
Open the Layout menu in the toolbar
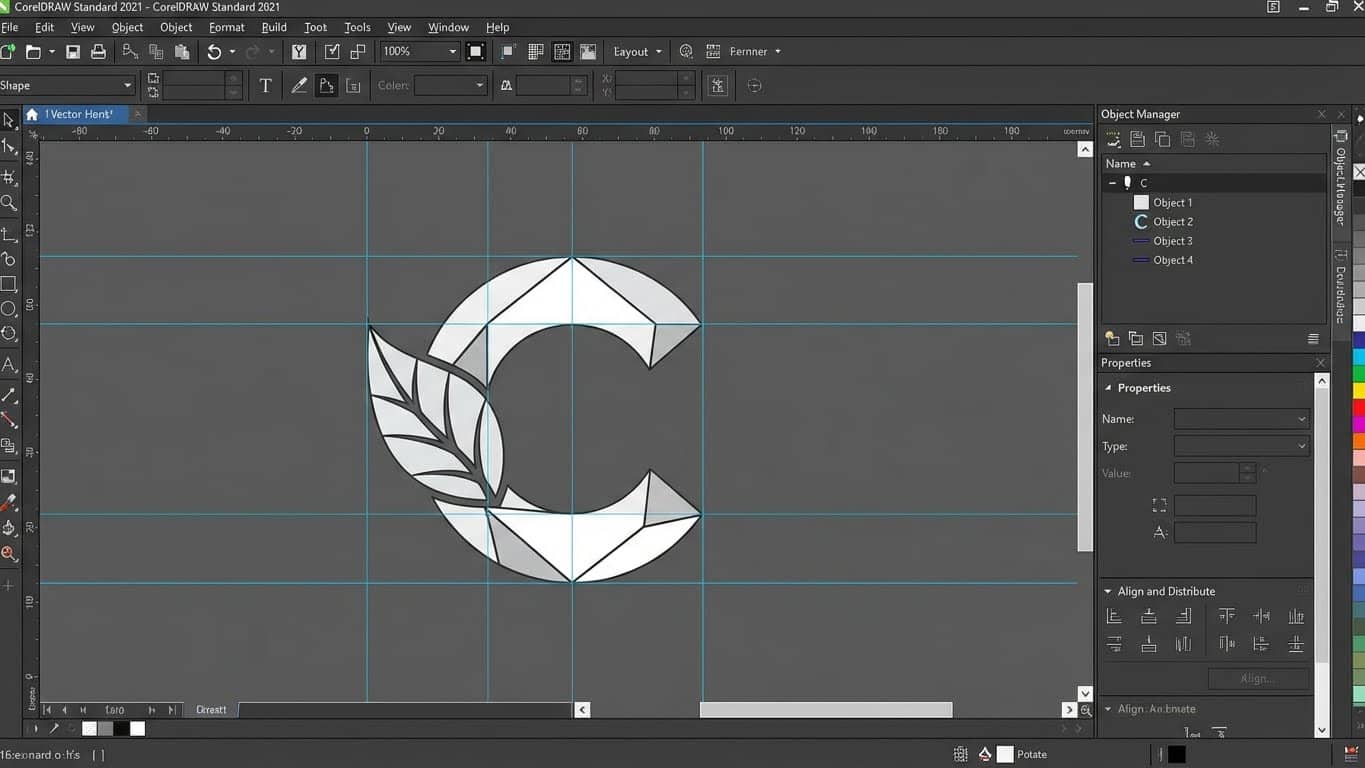click(634, 51)
